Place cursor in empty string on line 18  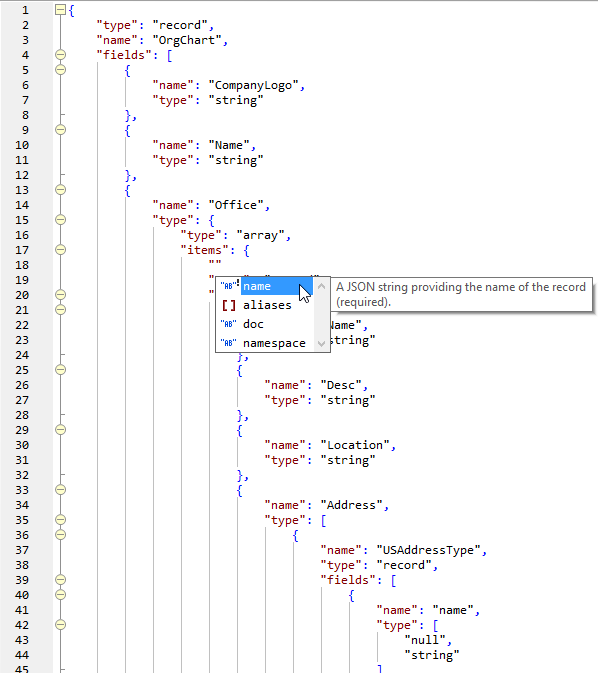coord(215,265)
